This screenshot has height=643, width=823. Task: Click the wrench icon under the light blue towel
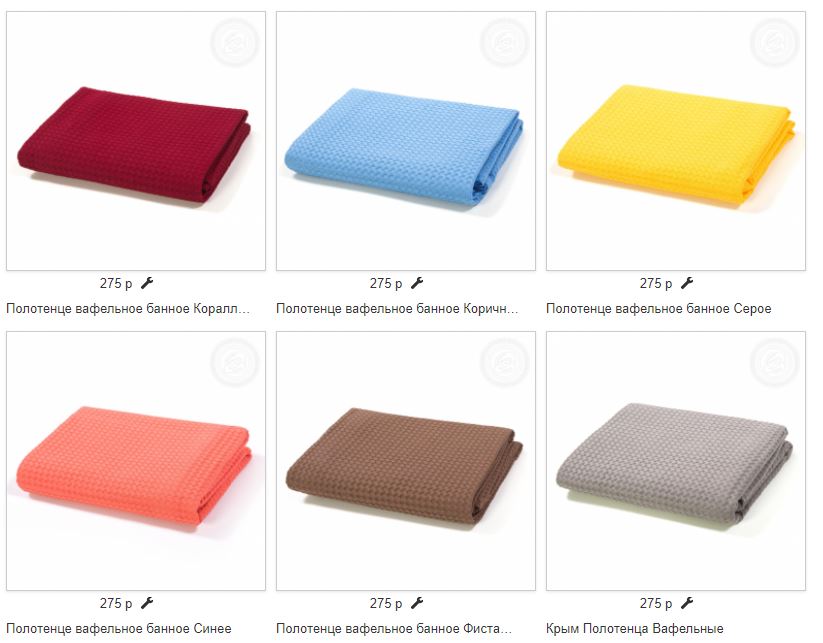coord(417,283)
